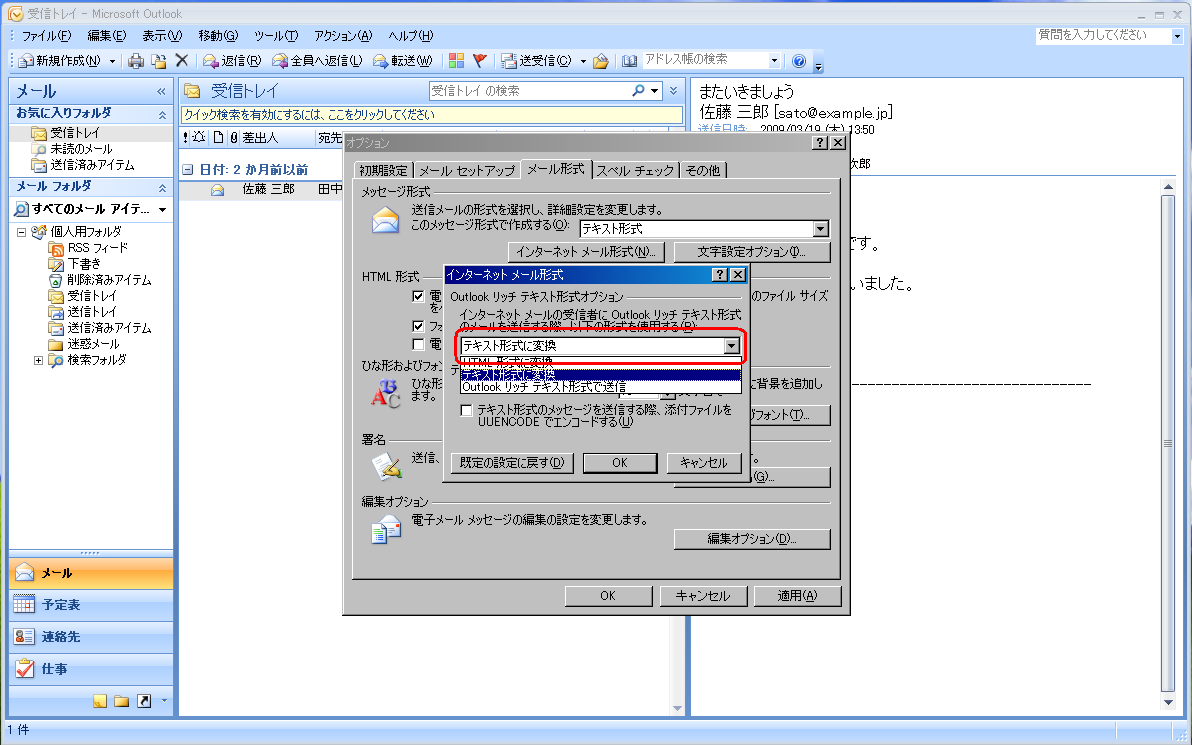Collapse the 日付: 2 か月前以前 group
1192x745 pixels.
188,170
